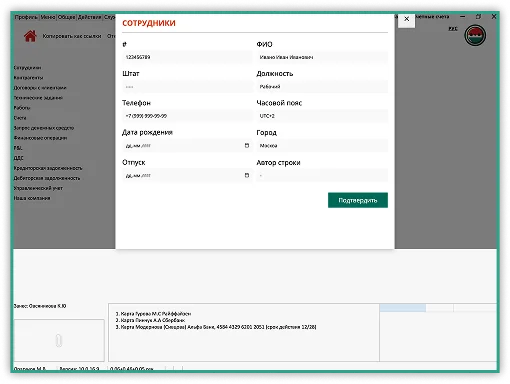Select Сотрудники in the left sidebar

coord(27,68)
